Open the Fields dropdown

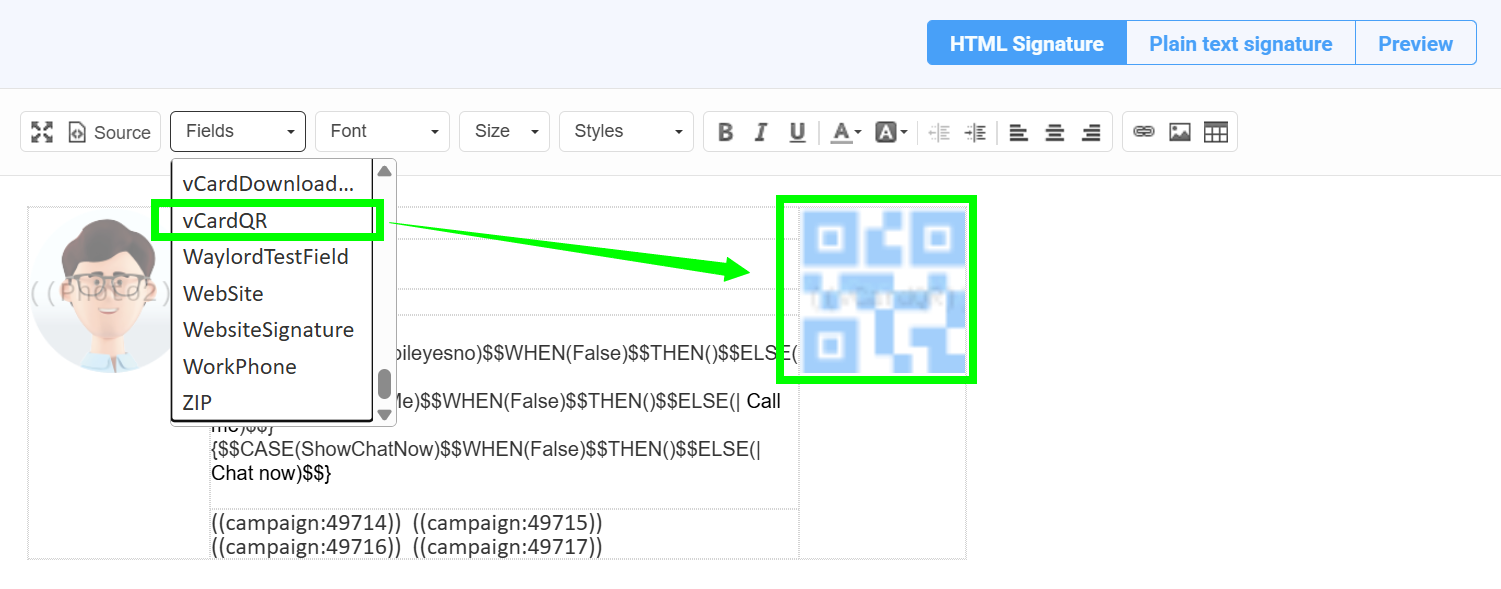tap(238, 131)
